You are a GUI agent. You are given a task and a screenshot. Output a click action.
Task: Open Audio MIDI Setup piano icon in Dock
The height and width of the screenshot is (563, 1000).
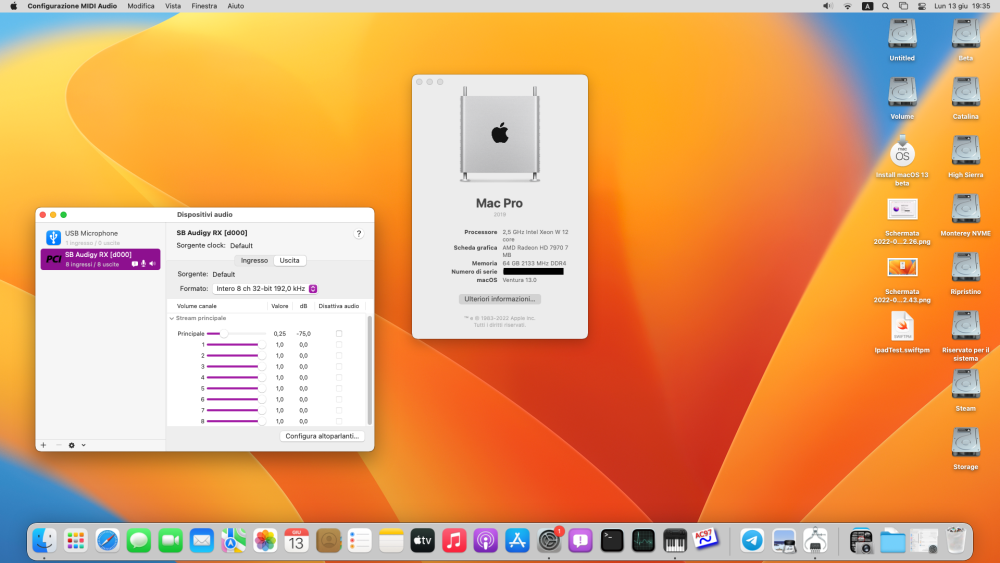point(675,541)
